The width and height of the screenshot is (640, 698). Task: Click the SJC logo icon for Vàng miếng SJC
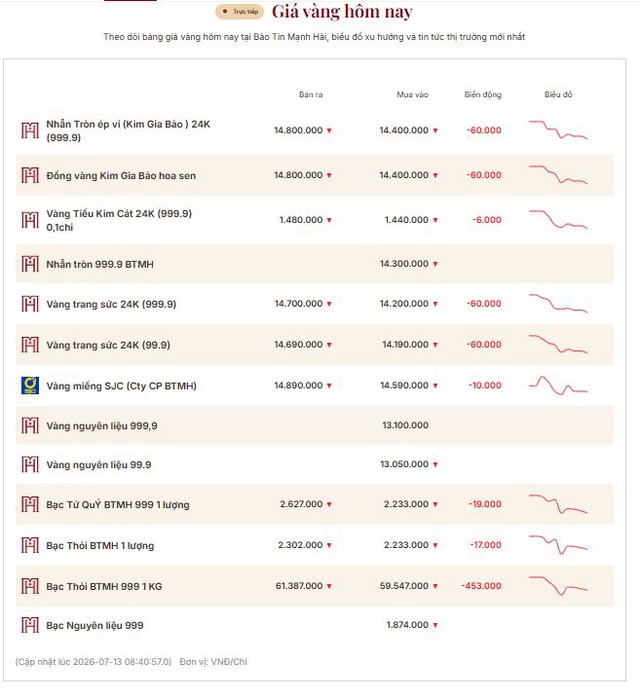pos(30,386)
